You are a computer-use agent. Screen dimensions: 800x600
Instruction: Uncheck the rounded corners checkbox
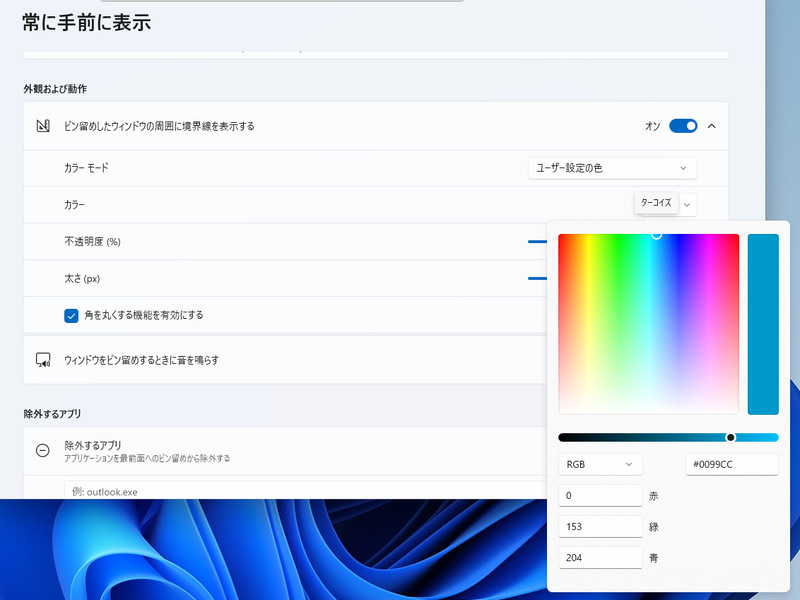click(71, 316)
